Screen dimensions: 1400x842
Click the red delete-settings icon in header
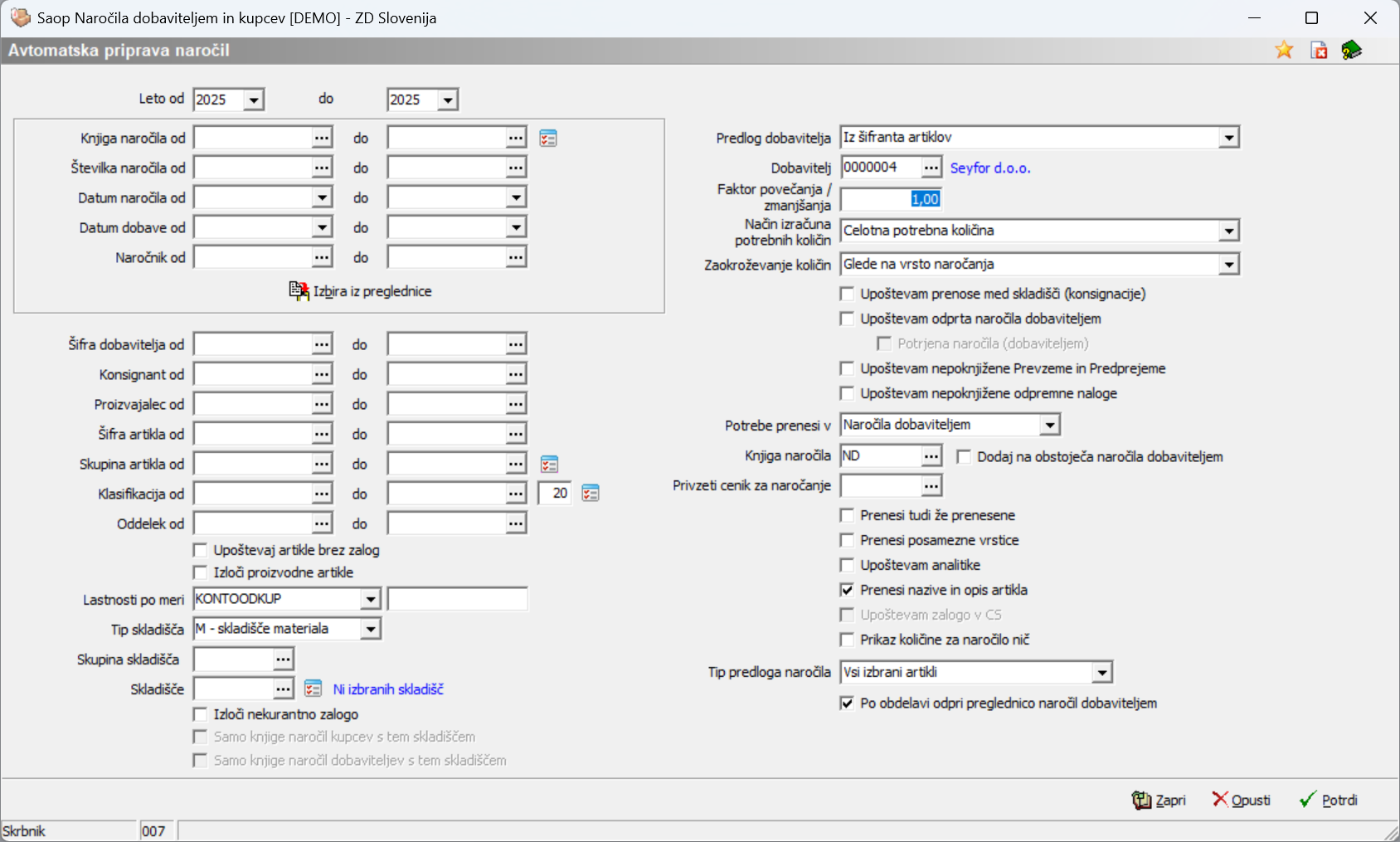(1319, 50)
